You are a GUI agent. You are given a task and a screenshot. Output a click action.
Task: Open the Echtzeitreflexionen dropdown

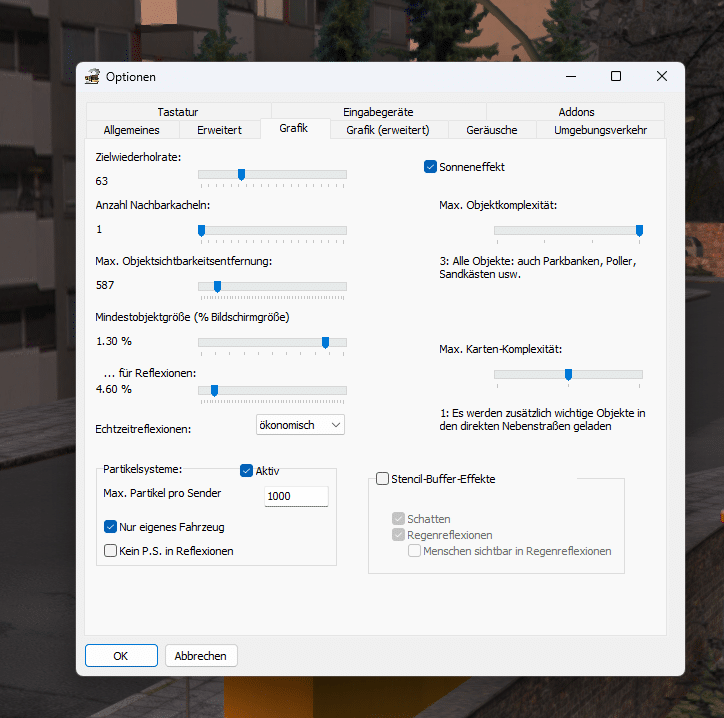300,425
